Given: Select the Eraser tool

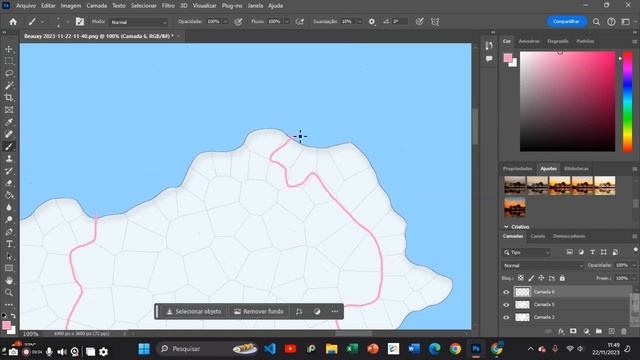Looking at the screenshot, I should click(x=9, y=183).
